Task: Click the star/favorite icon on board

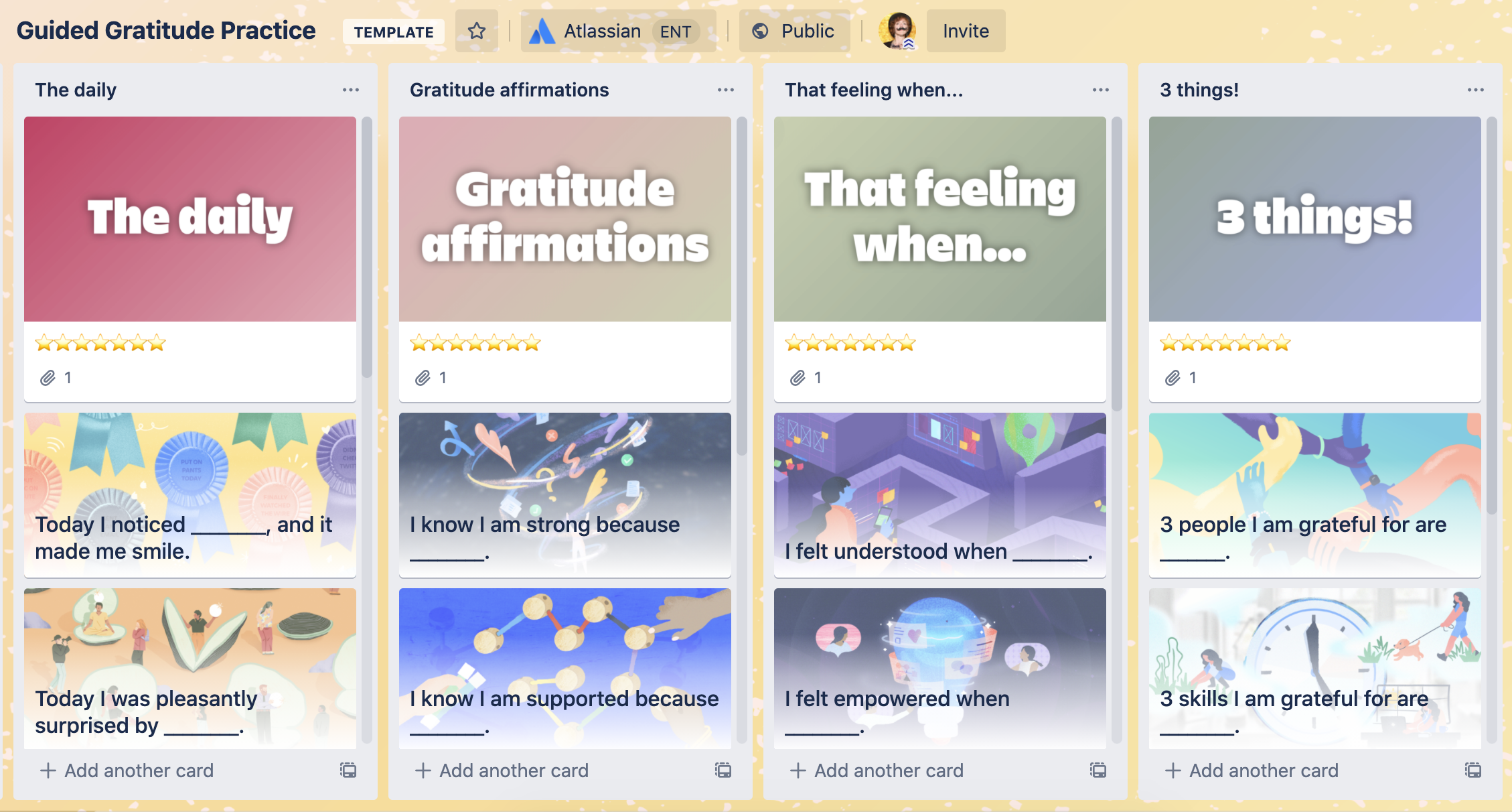Action: click(477, 29)
